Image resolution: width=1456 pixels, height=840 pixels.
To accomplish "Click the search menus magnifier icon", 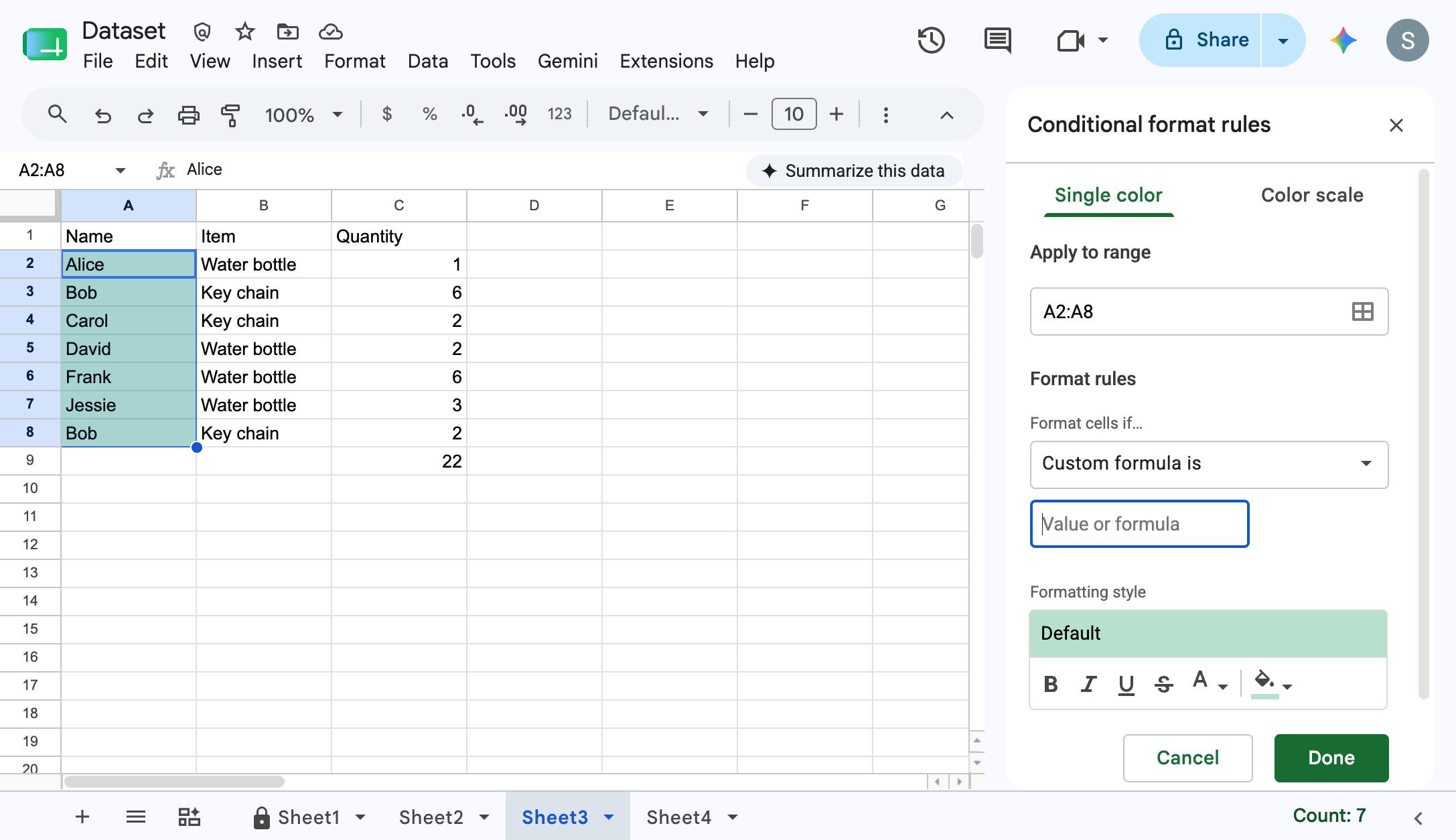I will tap(58, 115).
